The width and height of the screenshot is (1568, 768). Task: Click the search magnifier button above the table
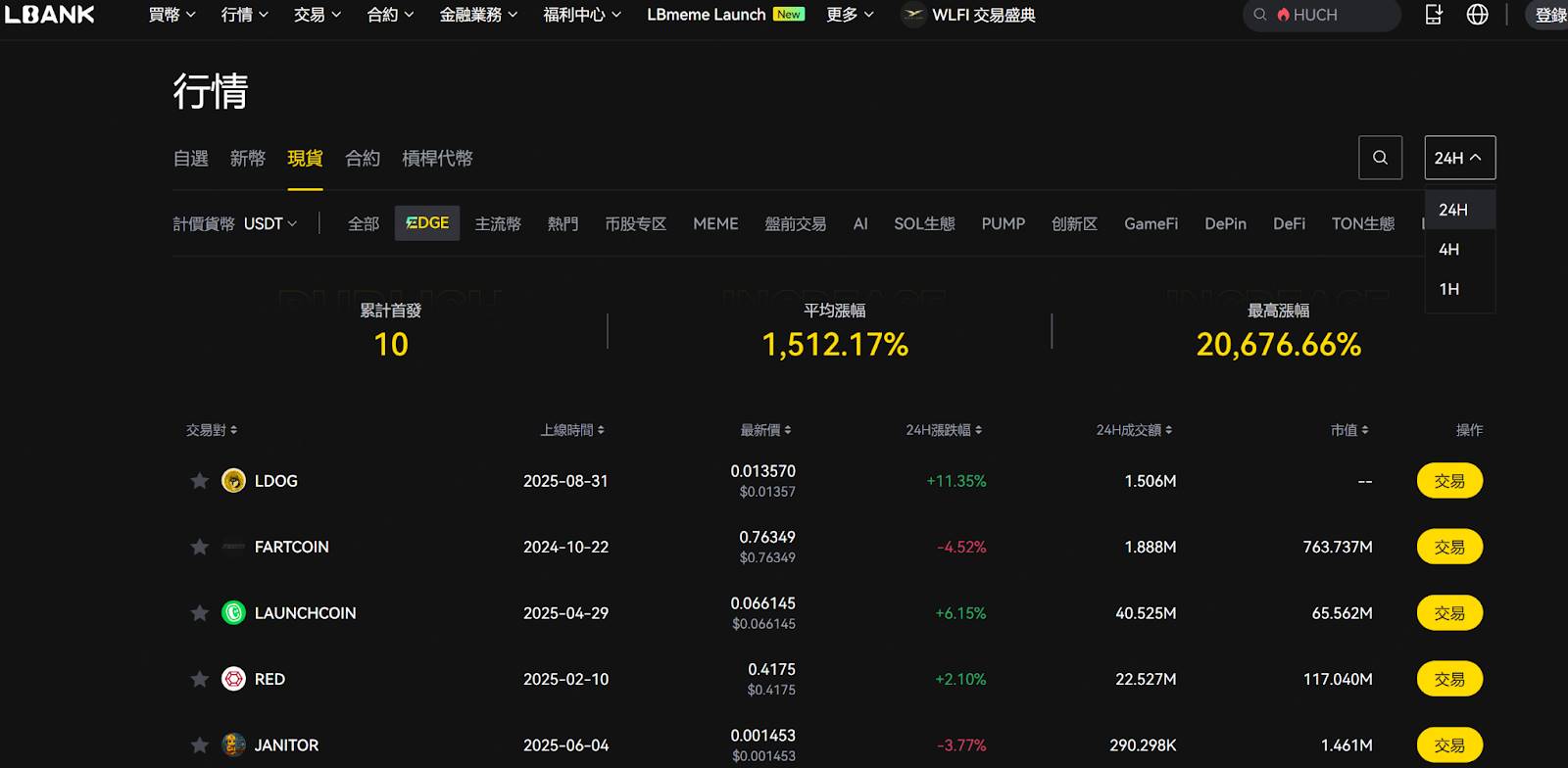[1380, 158]
